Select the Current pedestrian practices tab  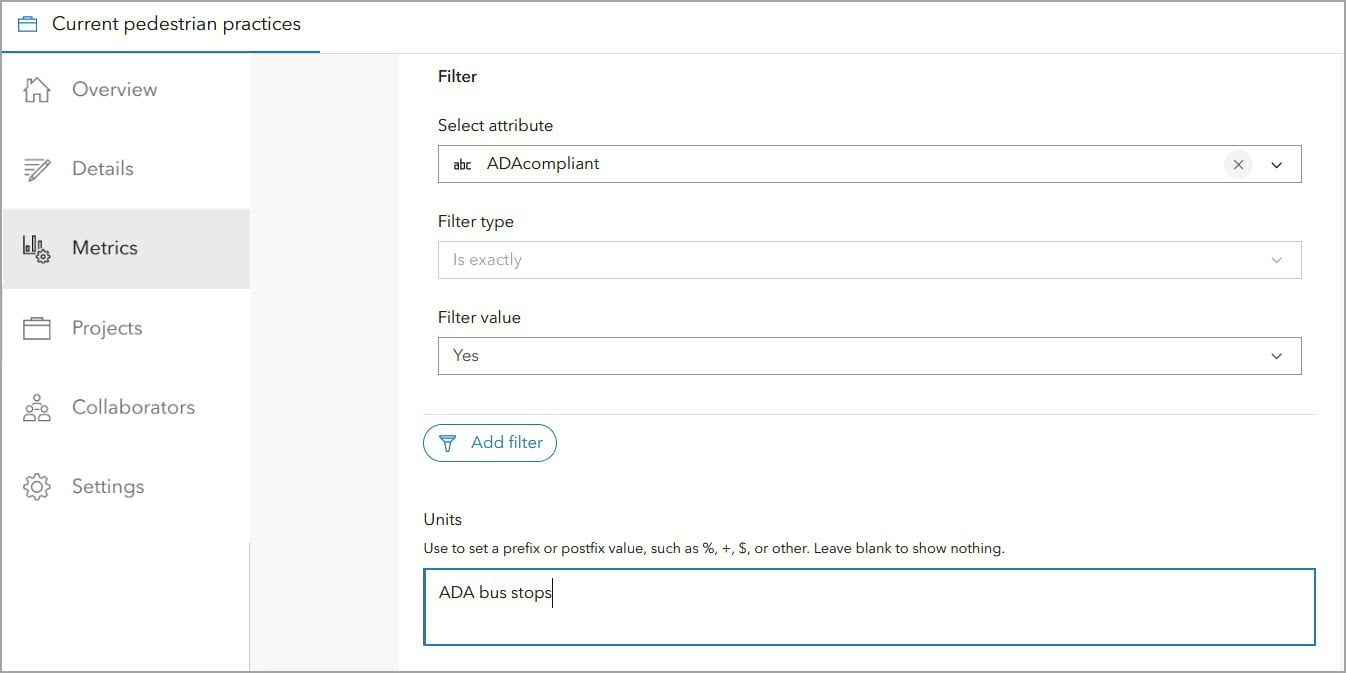175,25
